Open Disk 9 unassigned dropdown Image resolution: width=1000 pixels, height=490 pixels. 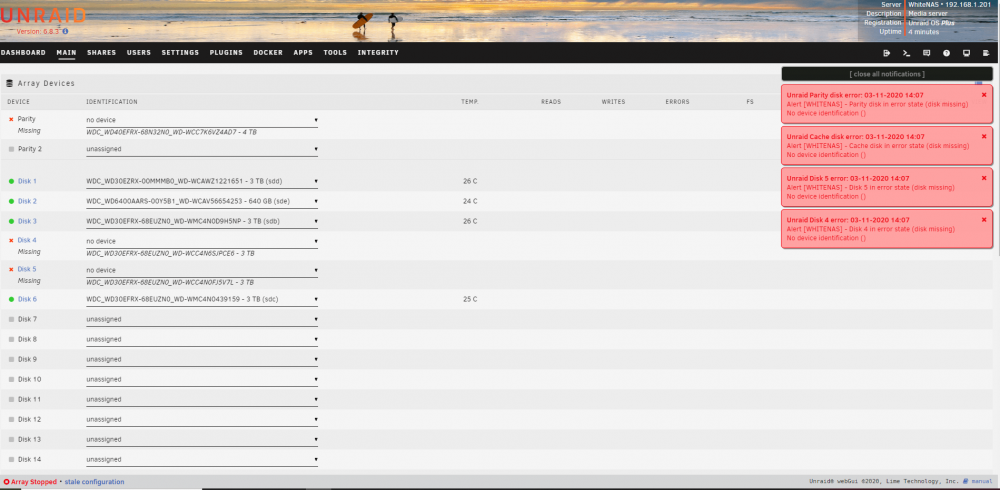[x=202, y=359]
